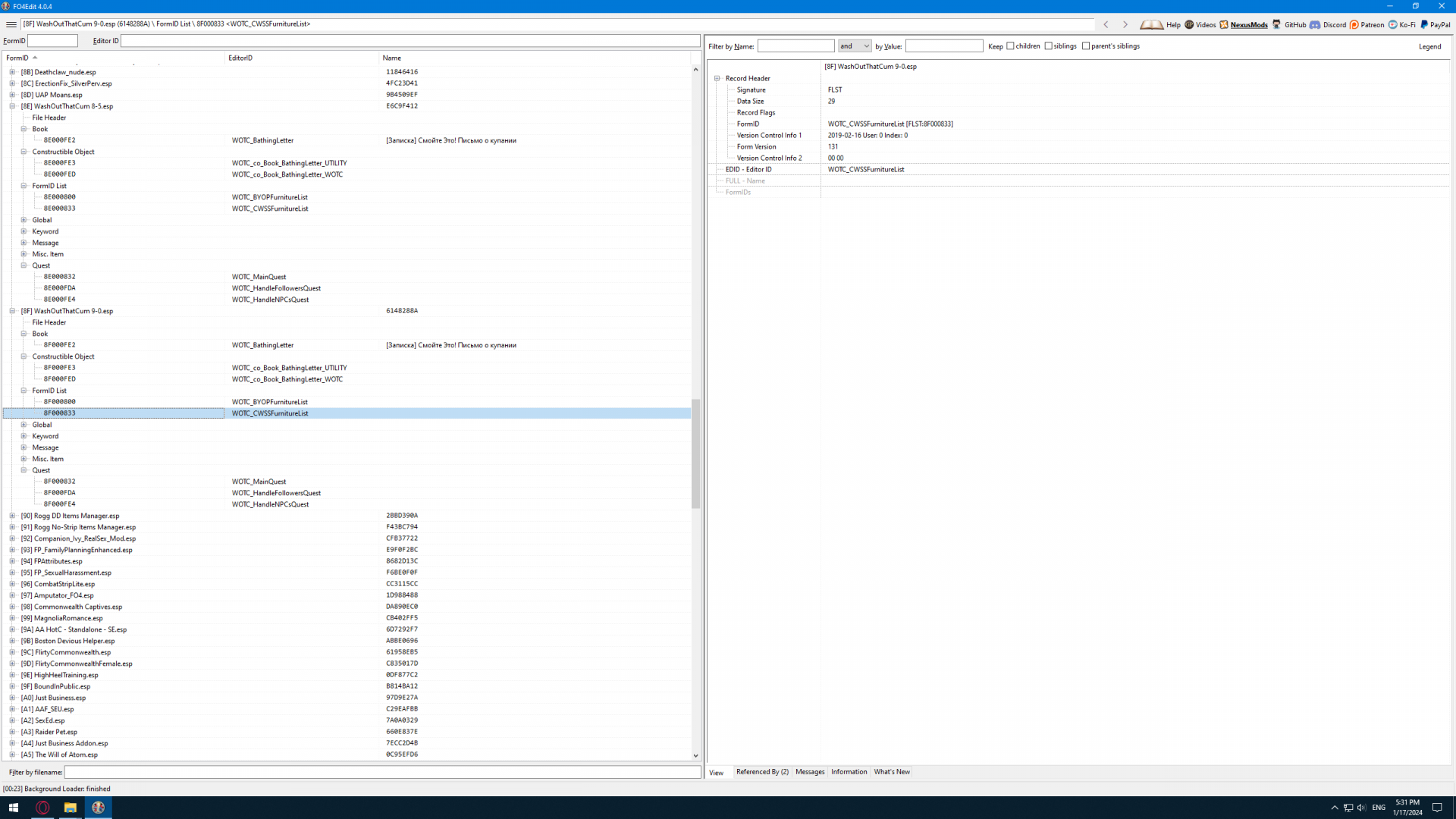Click the tree view vertical scrollbar thumb
The width and height of the screenshot is (1456, 819).
695,453
